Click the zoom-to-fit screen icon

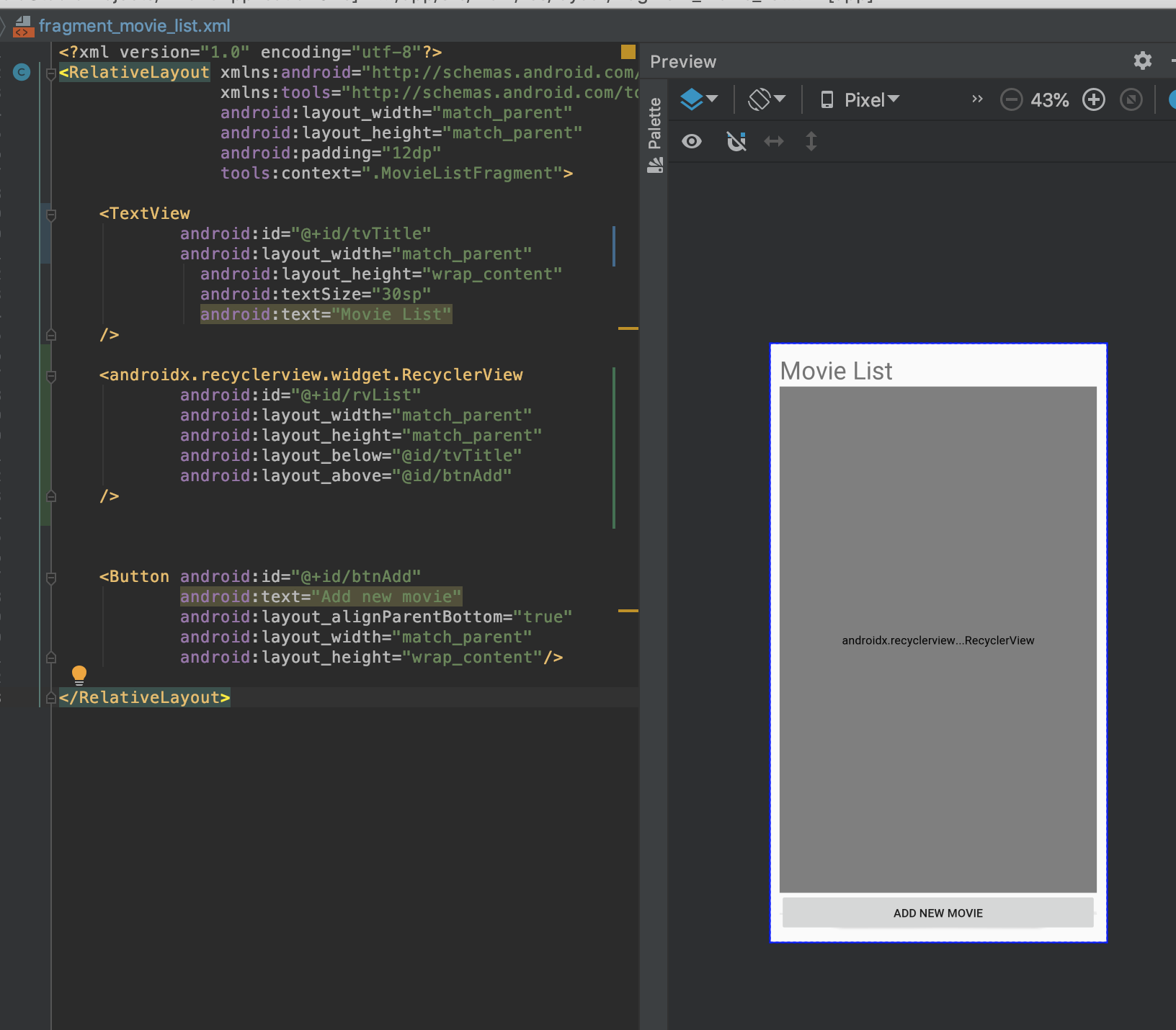point(1131,99)
